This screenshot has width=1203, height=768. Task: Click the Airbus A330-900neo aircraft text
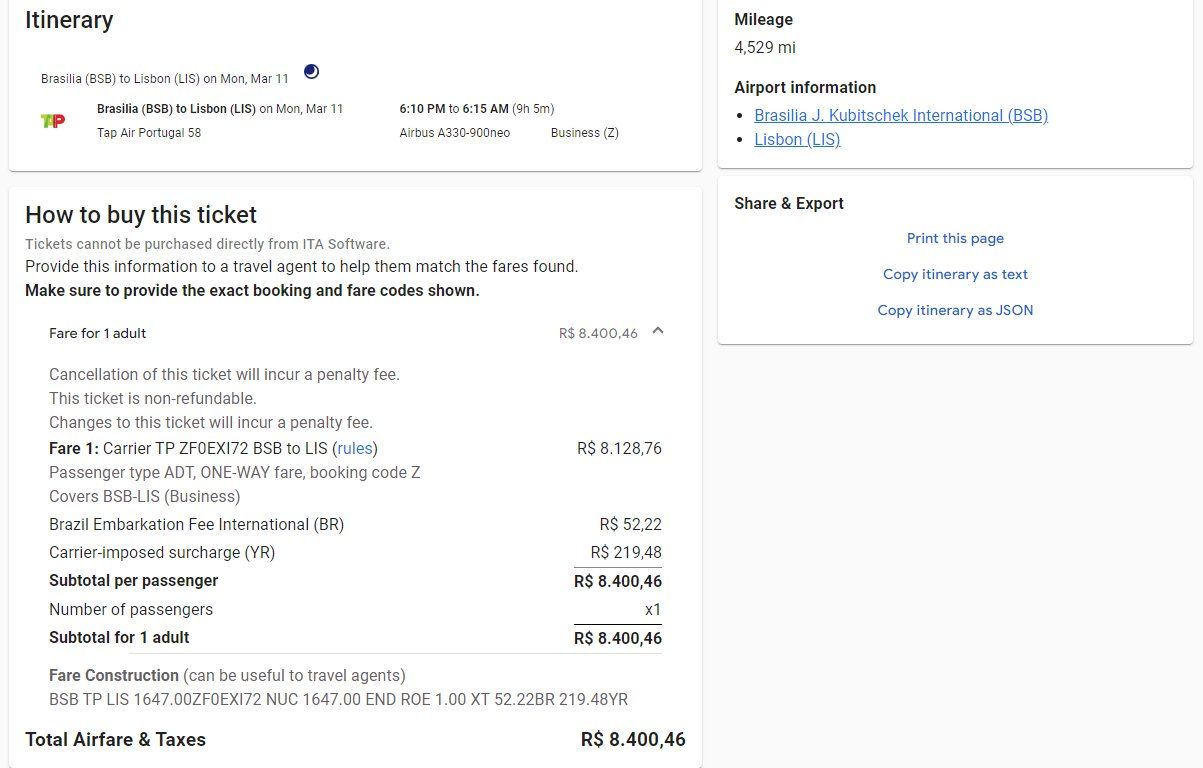click(455, 133)
